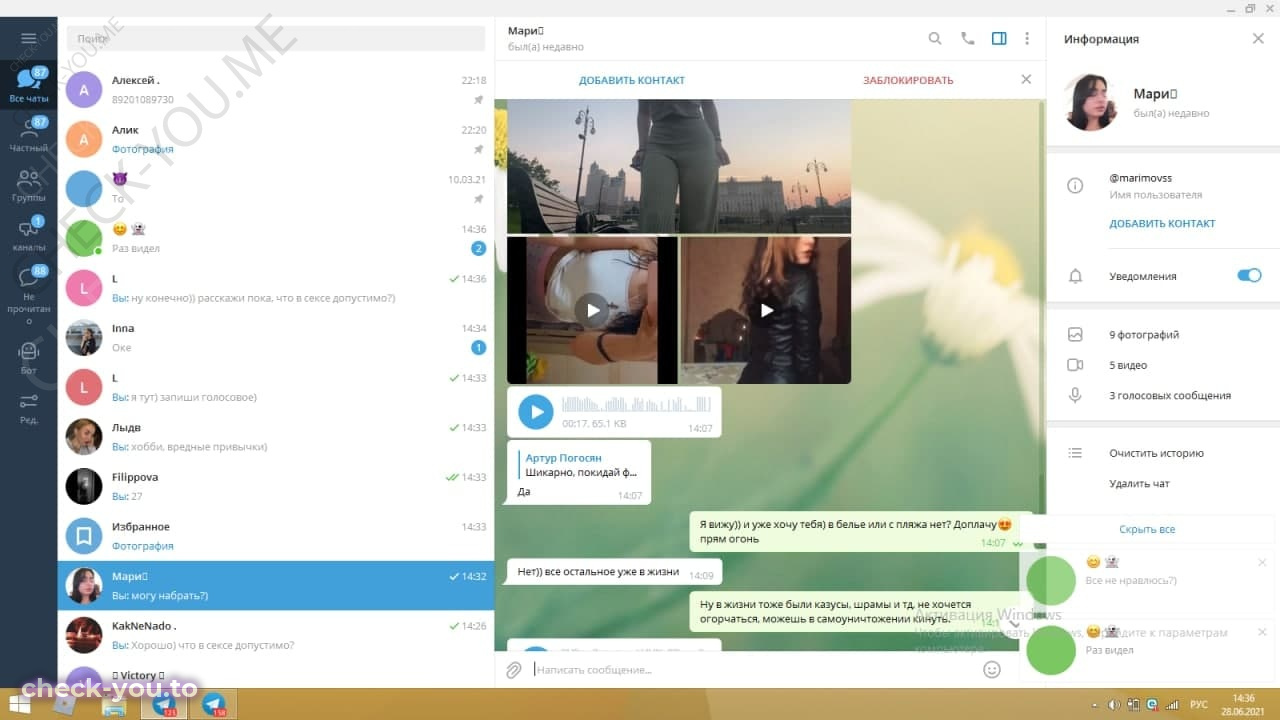This screenshot has width=1280, height=720.
Task: Select the 'Группы' folder
Action: (28, 185)
